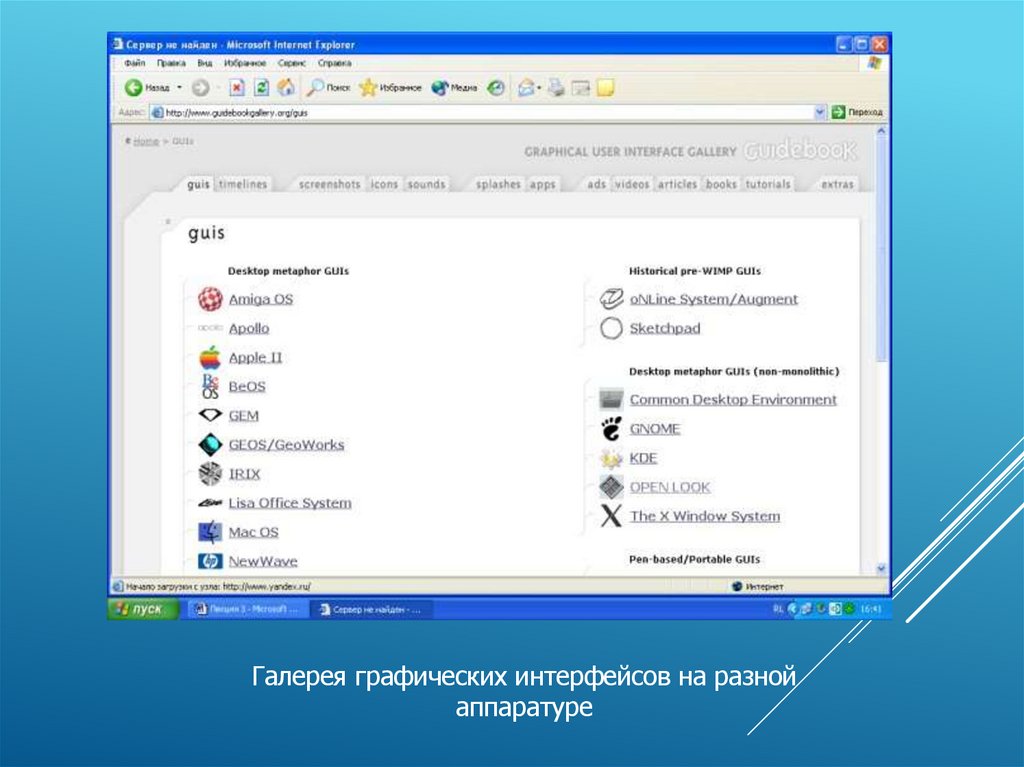Click the IRIX logo icon
The image size is (1024, 767).
[210, 474]
